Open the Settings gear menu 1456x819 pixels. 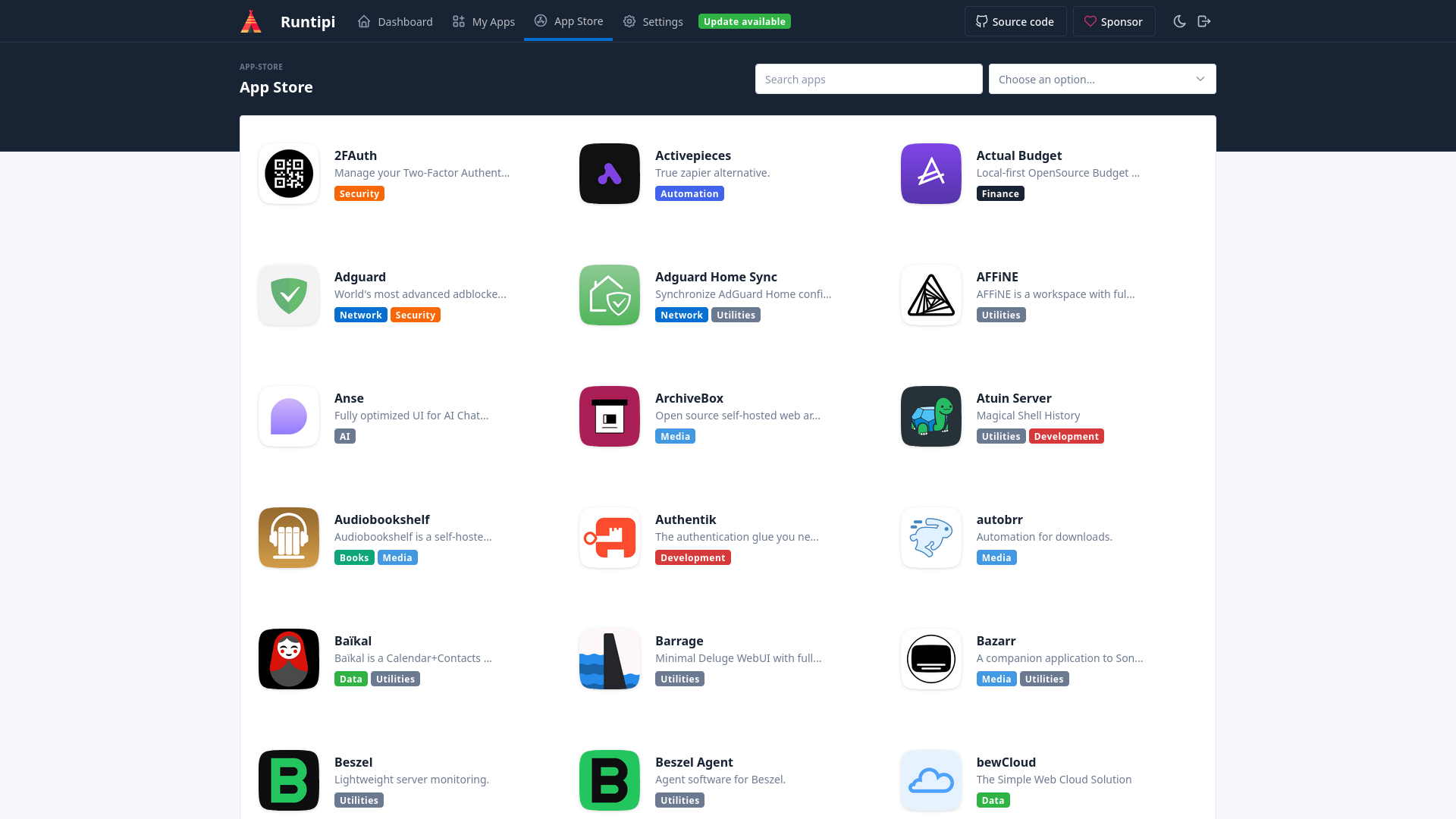652,21
